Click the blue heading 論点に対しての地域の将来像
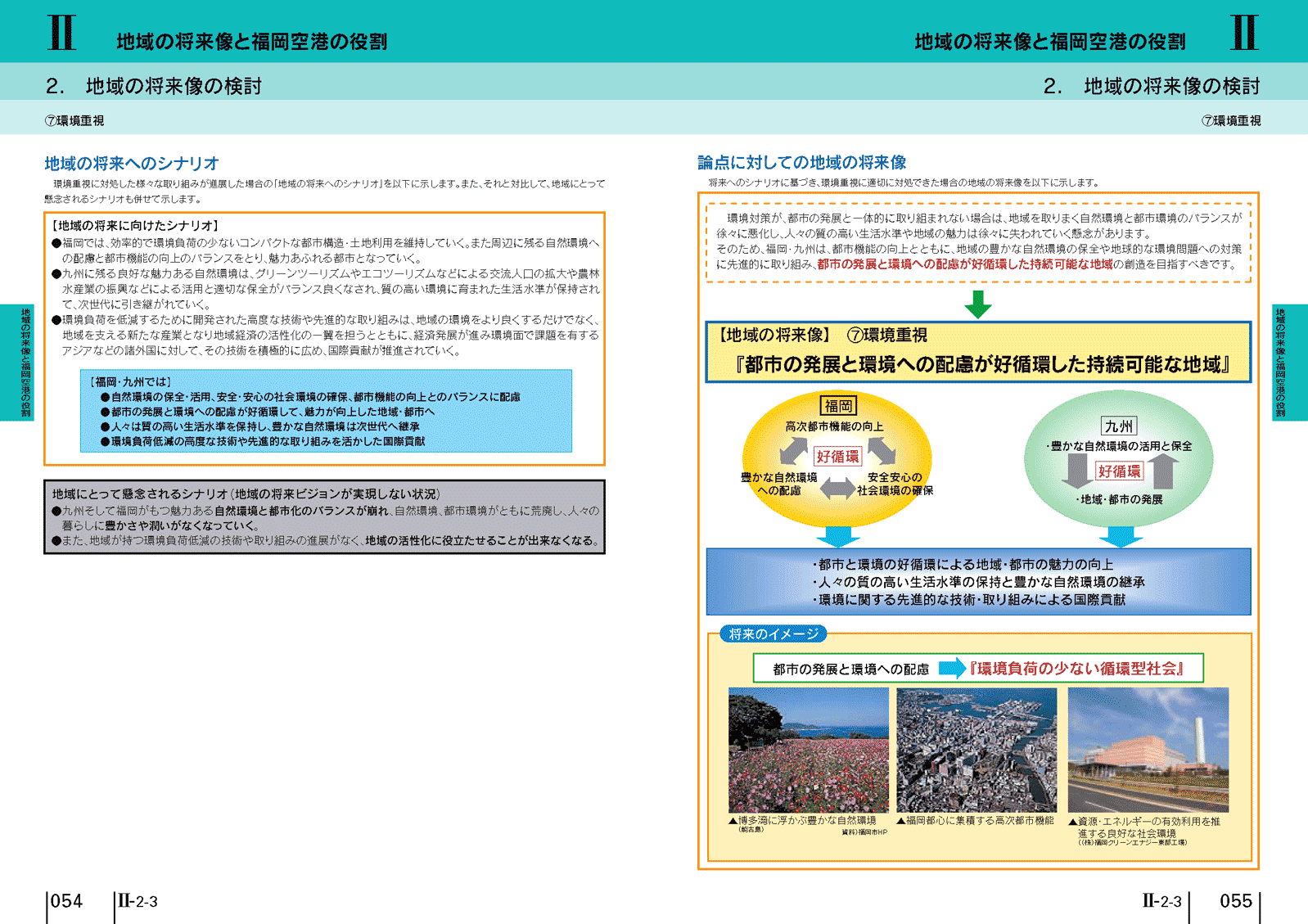 coord(802,162)
